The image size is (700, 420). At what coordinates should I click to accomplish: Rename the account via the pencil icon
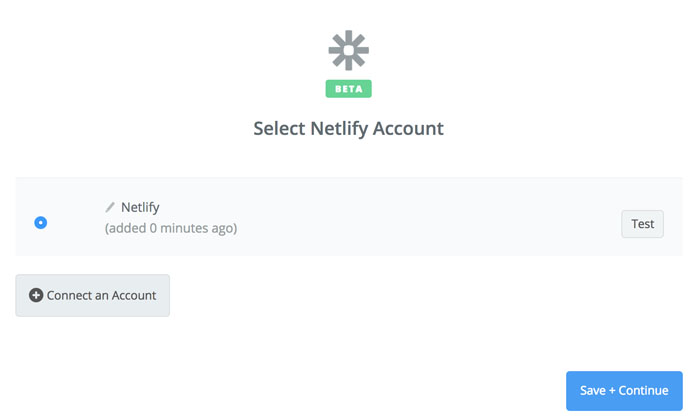[110, 208]
